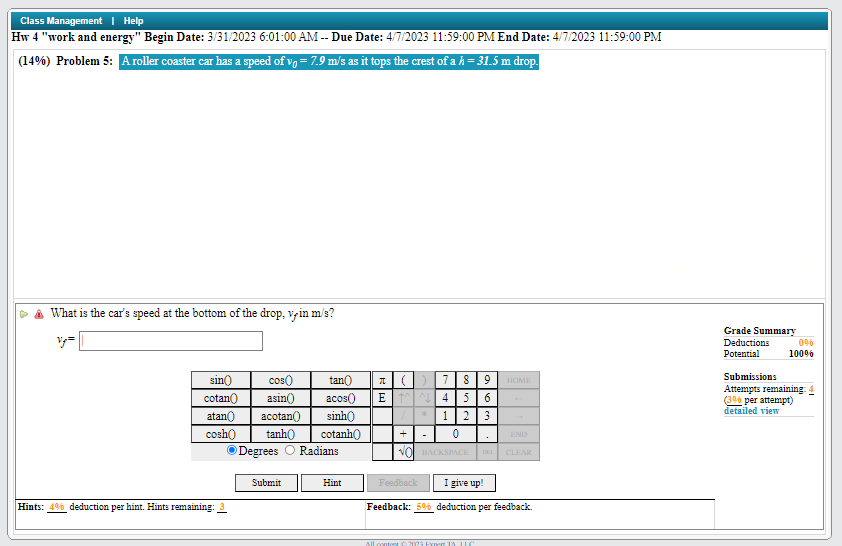Open the detailed view link
This screenshot has width=842, height=546.
point(751,411)
